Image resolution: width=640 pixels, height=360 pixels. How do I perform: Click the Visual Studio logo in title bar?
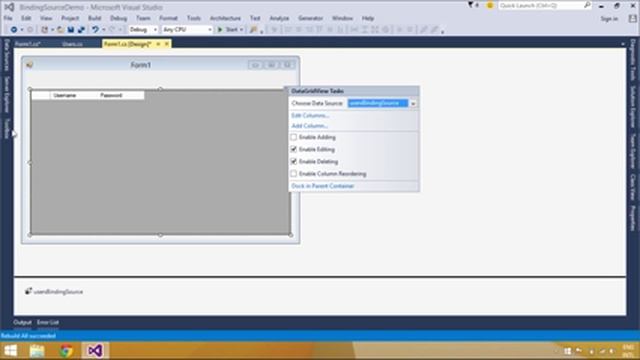[x=9, y=7]
